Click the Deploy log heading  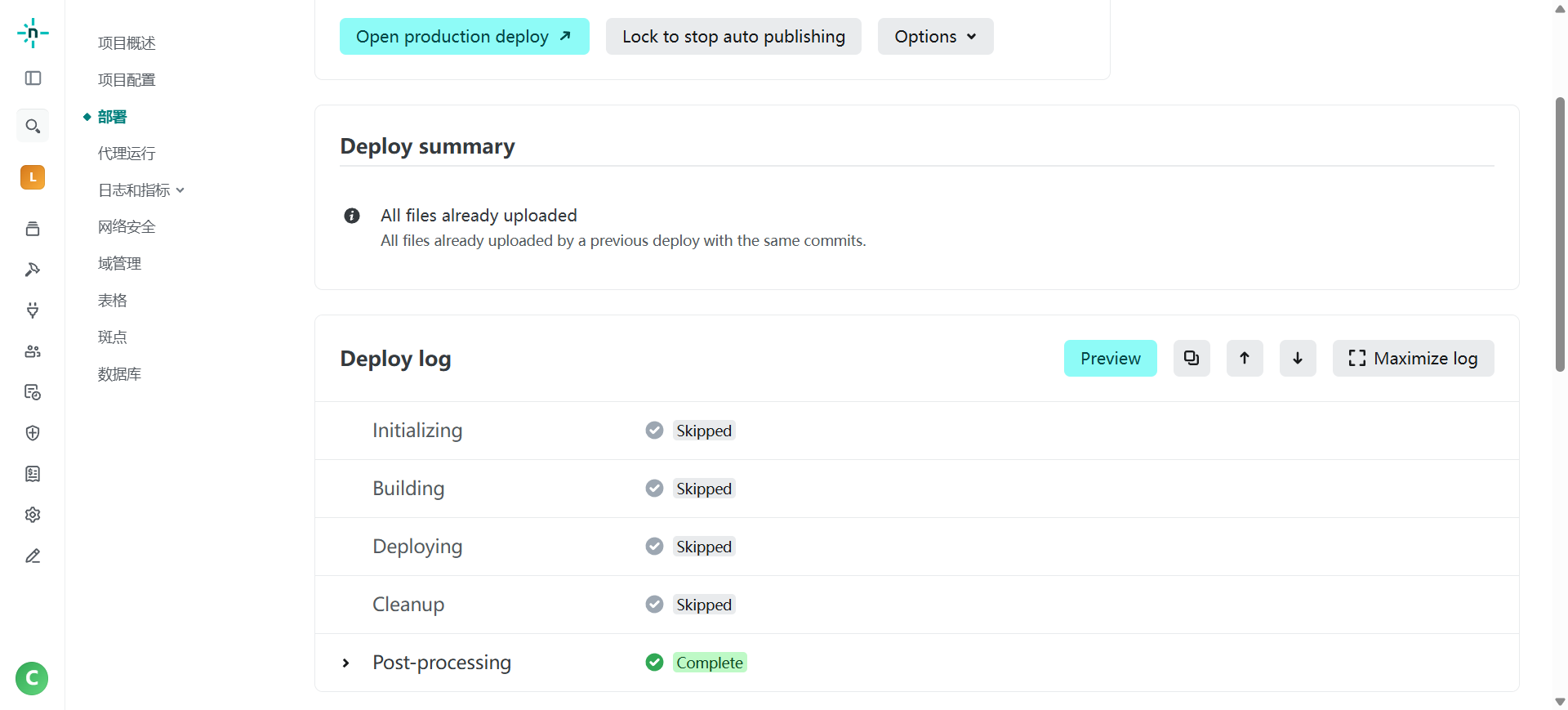(395, 359)
